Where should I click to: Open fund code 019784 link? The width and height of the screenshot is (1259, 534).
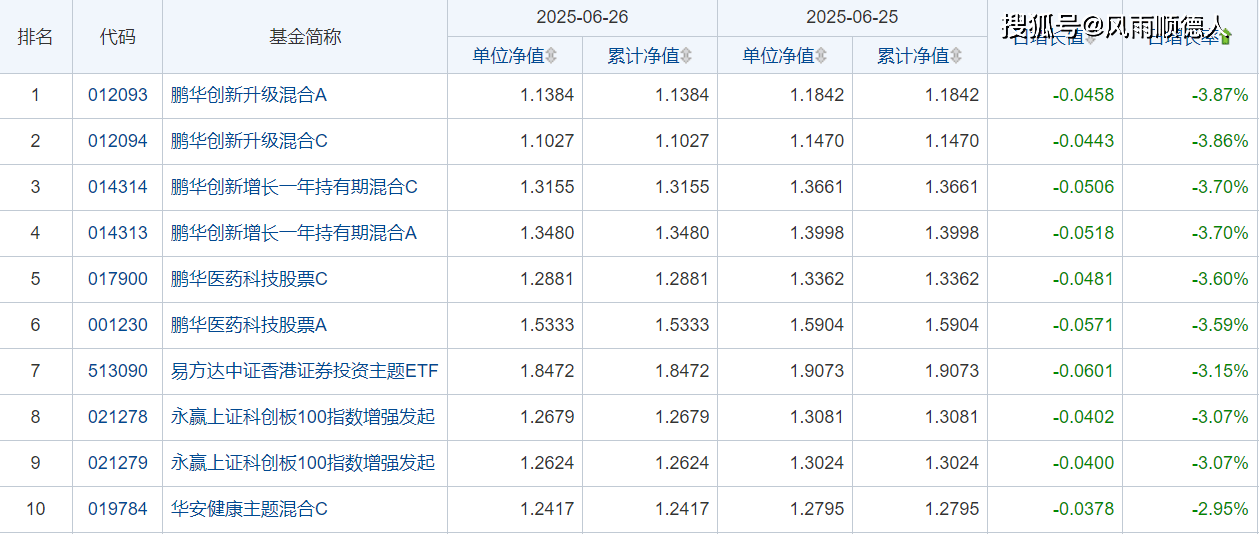(118, 509)
